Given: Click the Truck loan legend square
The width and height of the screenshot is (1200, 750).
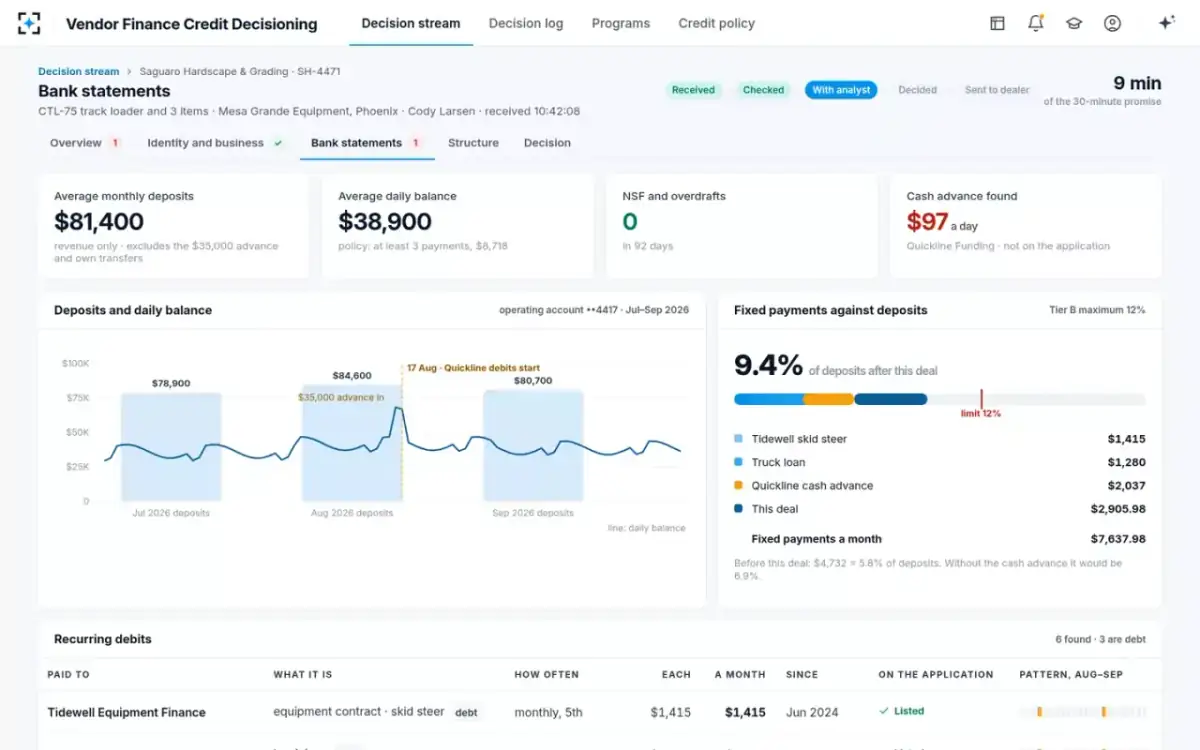Looking at the screenshot, I should coord(739,462).
